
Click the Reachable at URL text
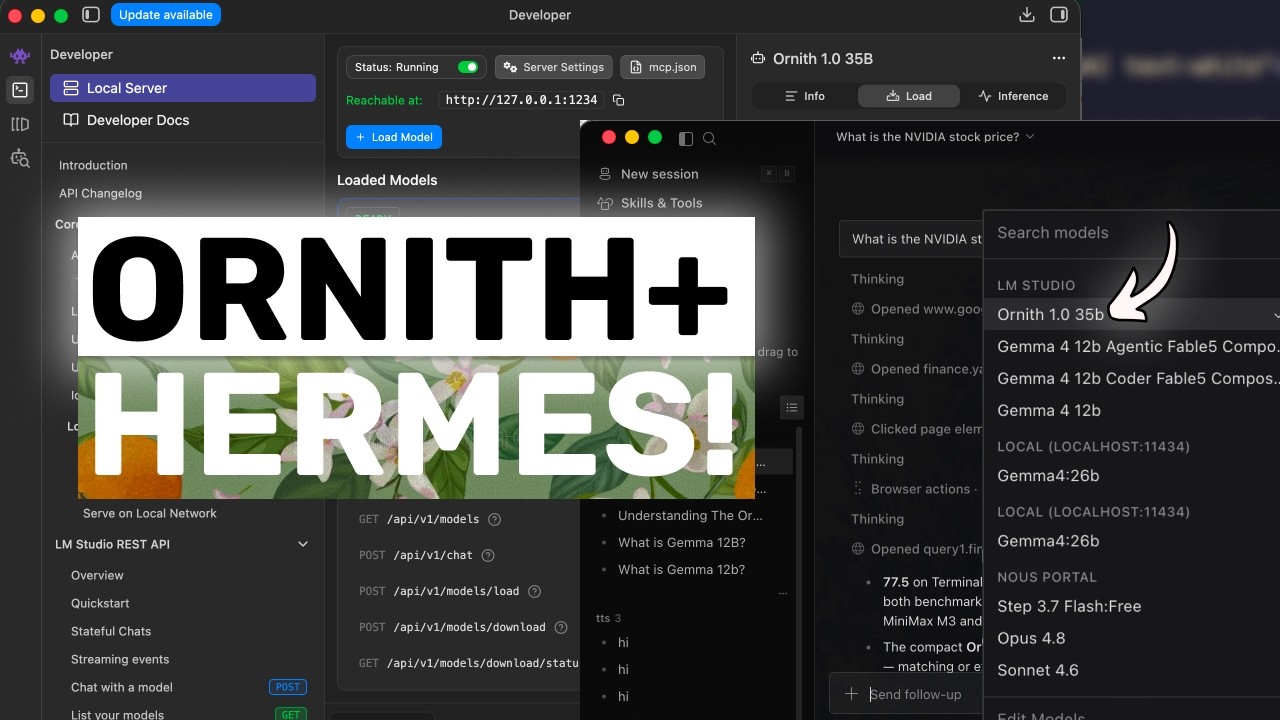click(521, 100)
